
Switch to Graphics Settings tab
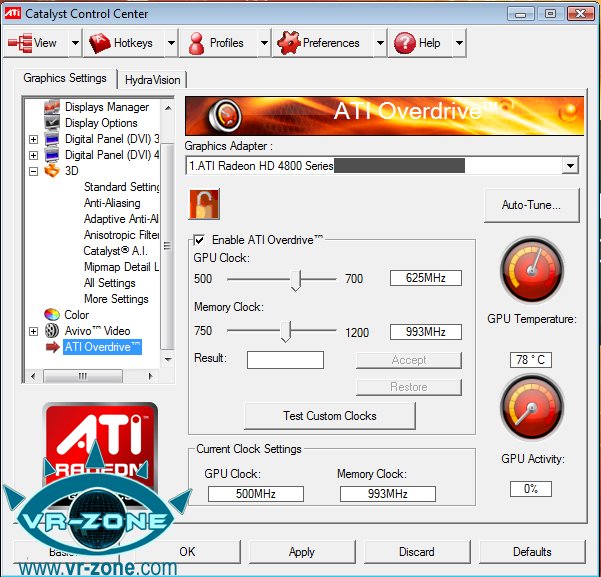[x=65, y=78]
